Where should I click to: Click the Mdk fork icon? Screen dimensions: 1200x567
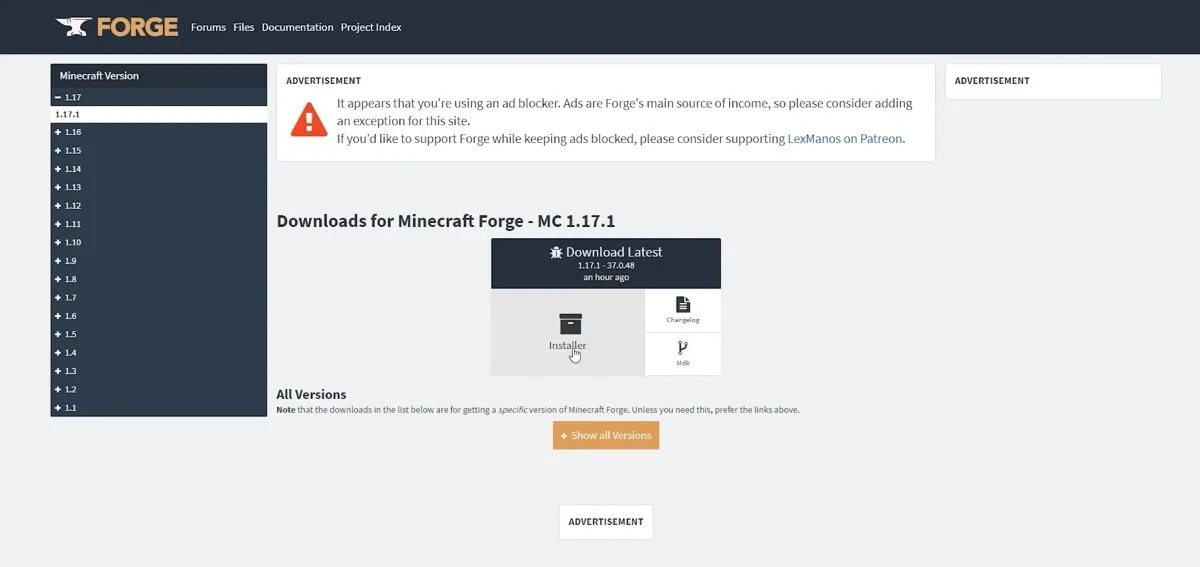(x=683, y=348)
